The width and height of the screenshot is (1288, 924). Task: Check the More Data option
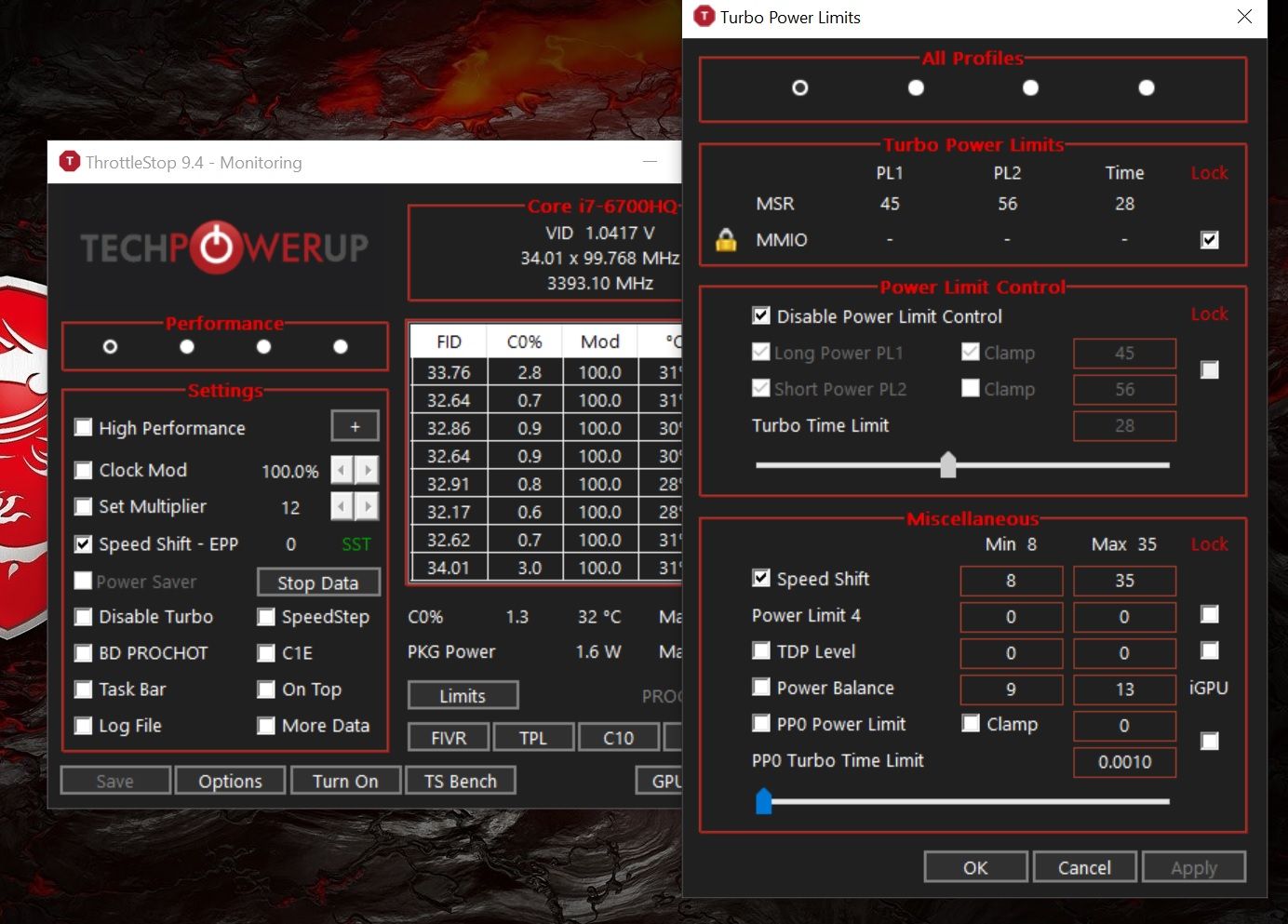point(266,726)
